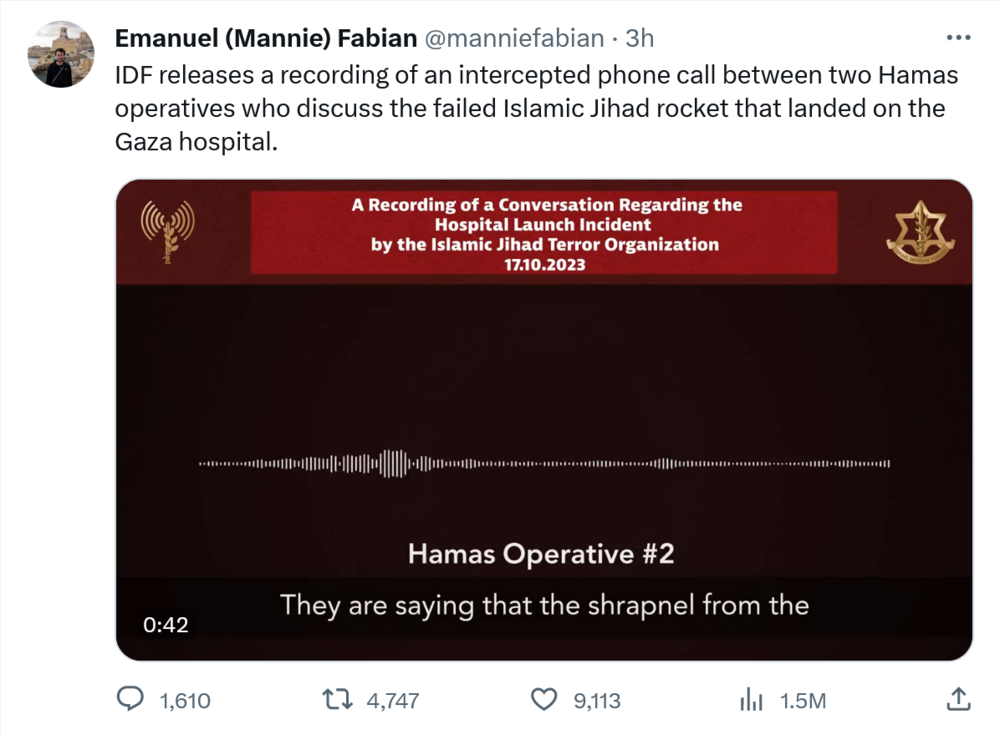The width and height of the screenshot is (1000, 735).
Task: Click the reply speech bubble icon
Action: click(130, 699)
